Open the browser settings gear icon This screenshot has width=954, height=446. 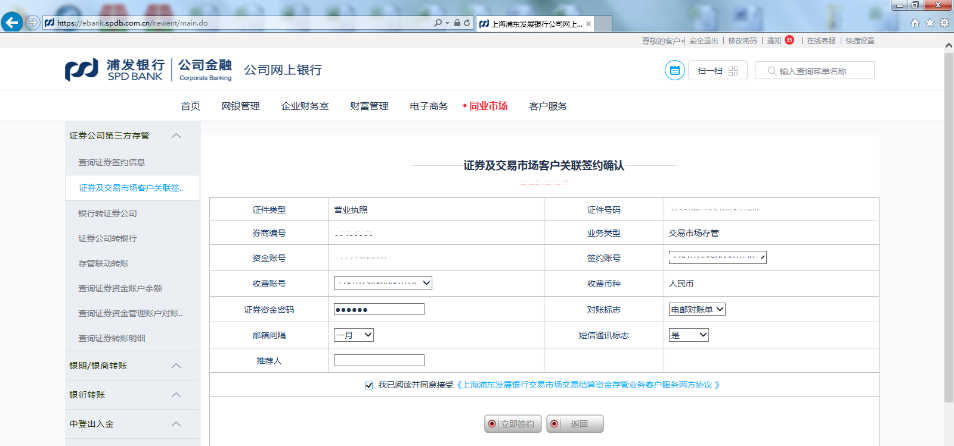pos(942,22)
